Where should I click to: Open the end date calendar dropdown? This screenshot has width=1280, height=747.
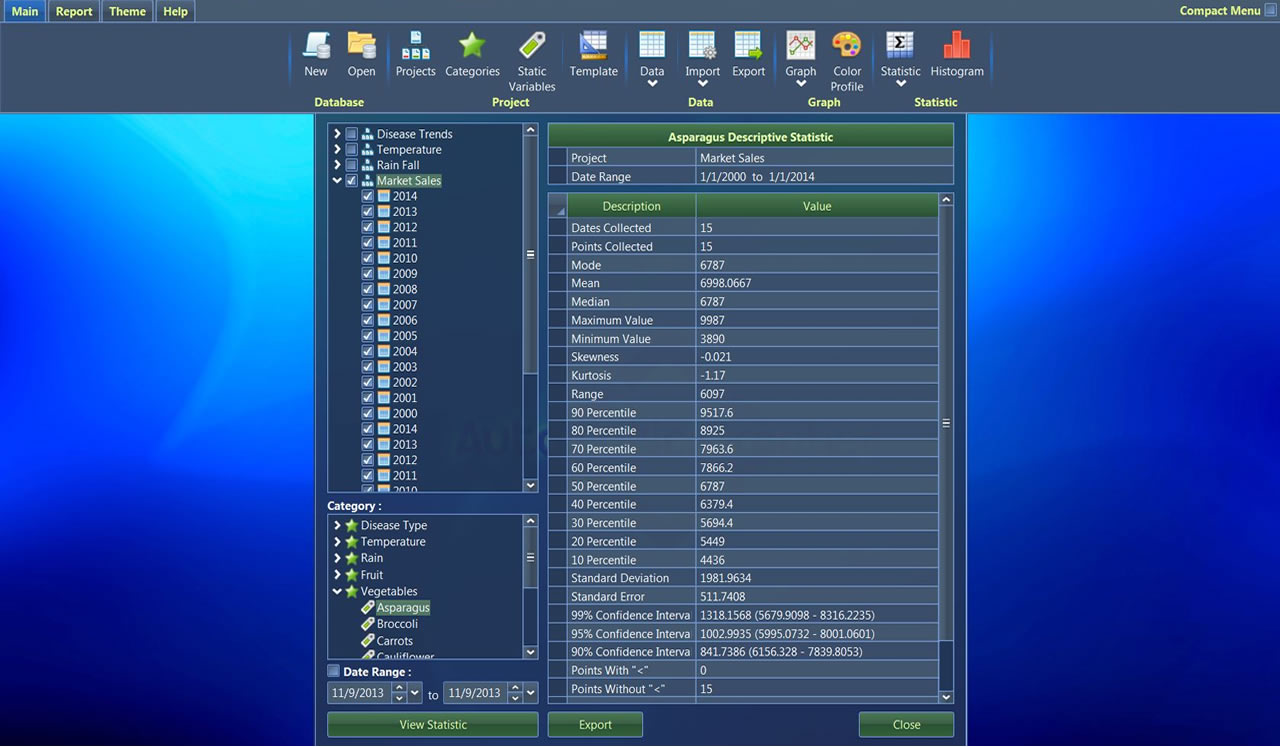tap(531, 692)
